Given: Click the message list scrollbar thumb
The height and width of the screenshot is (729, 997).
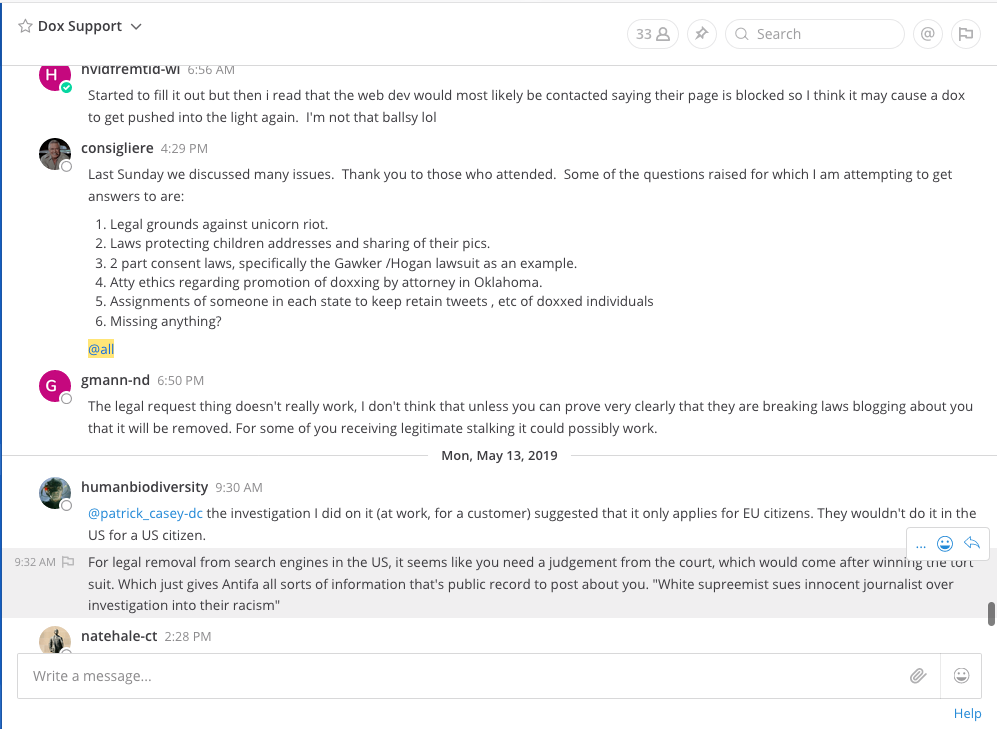Looking at the screenshot, I should tap(991, 613).
